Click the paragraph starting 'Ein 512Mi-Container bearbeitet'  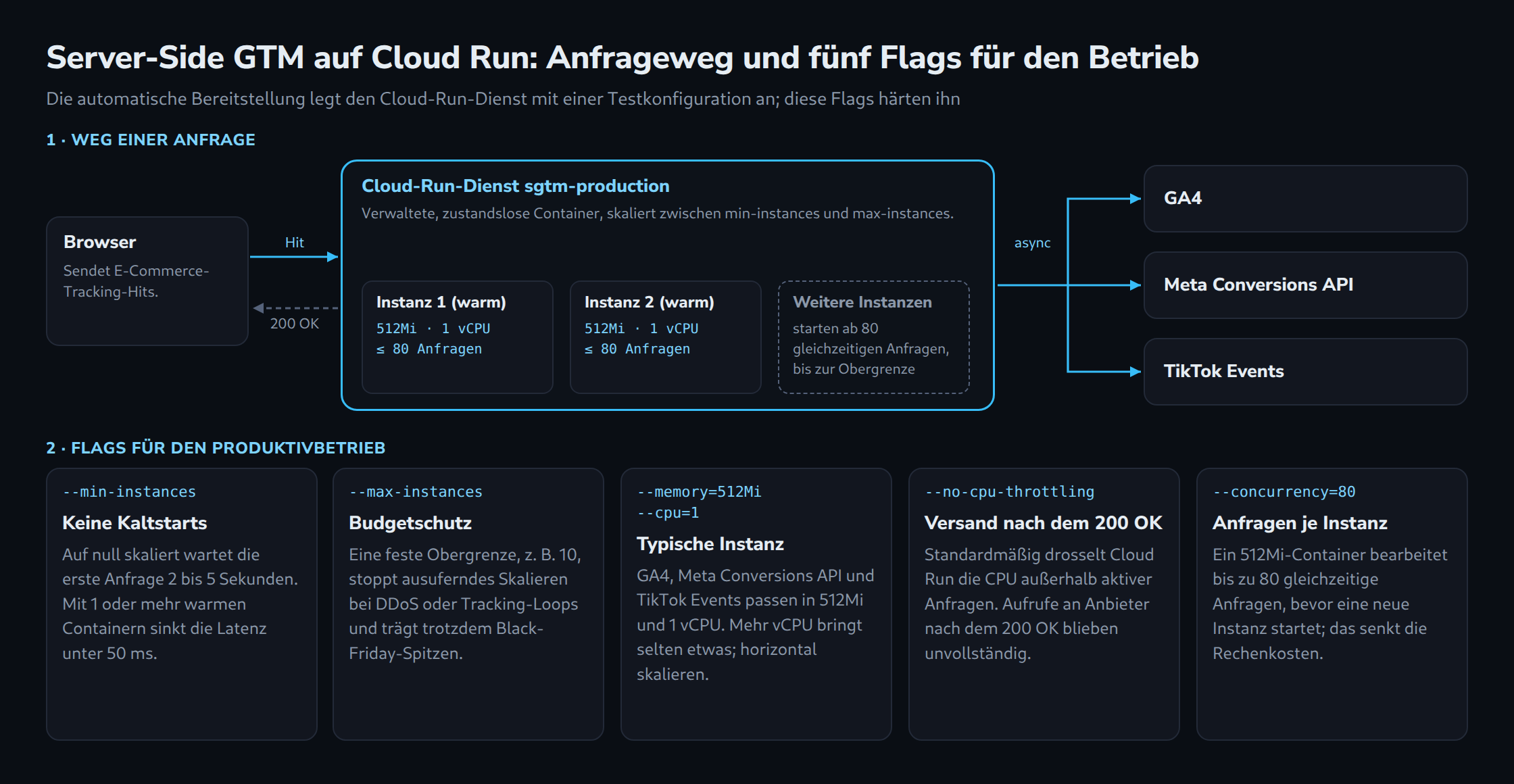click(1329, 604)
